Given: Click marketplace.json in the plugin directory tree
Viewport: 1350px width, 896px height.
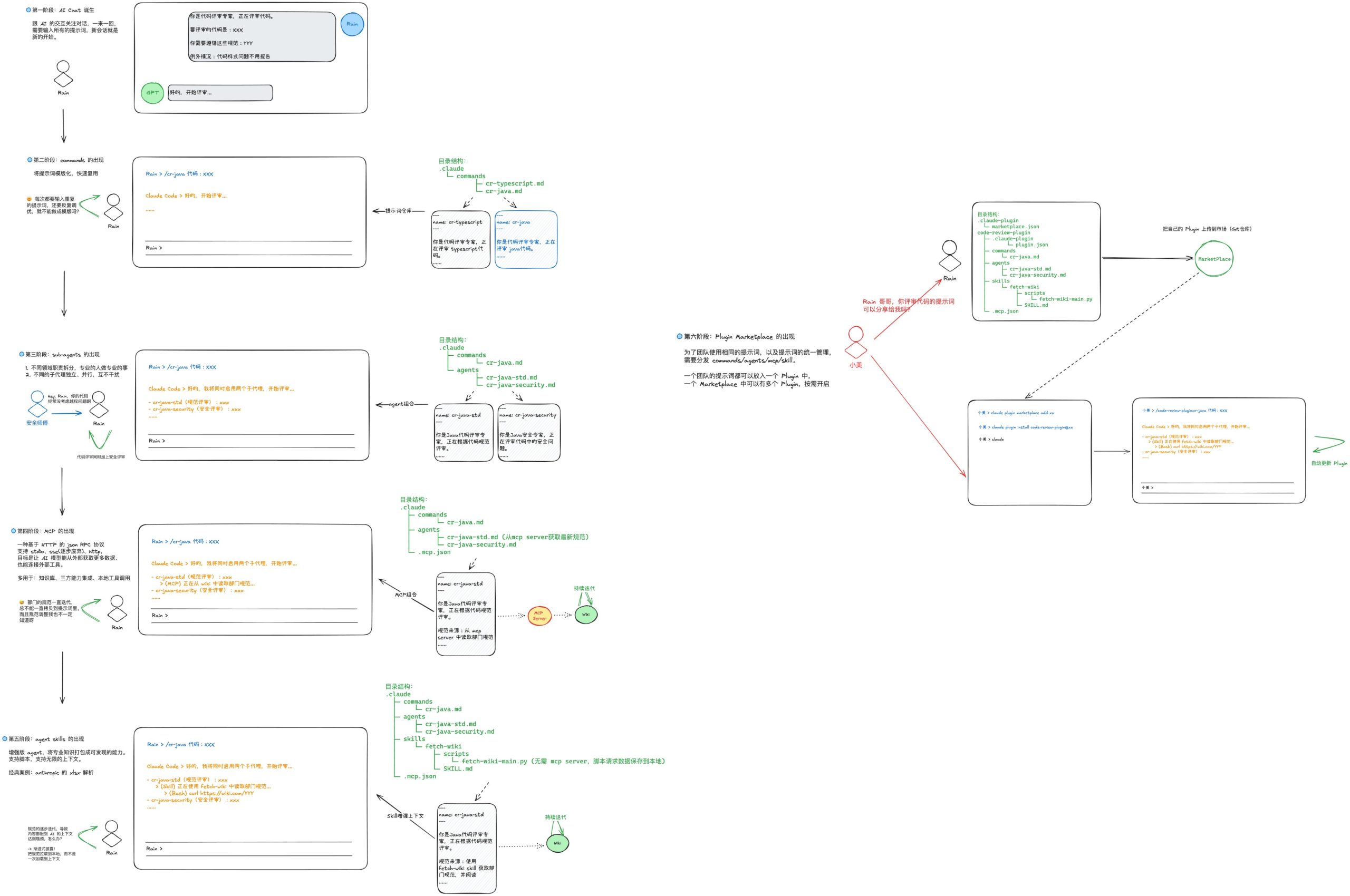Looking at the screenshot, I should point(1015,227).
